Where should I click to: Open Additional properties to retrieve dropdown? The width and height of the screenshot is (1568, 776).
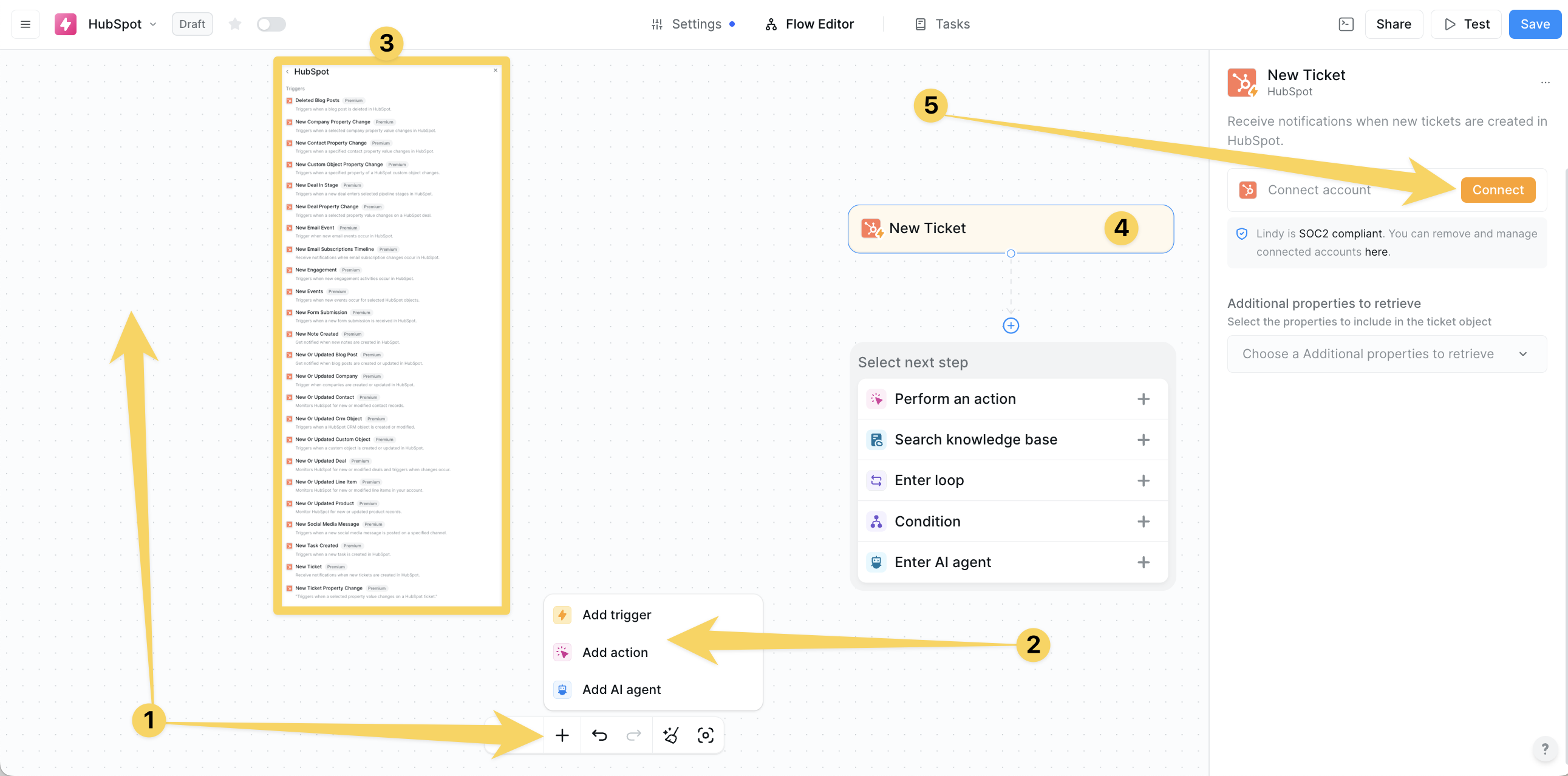click(1386, 353)
